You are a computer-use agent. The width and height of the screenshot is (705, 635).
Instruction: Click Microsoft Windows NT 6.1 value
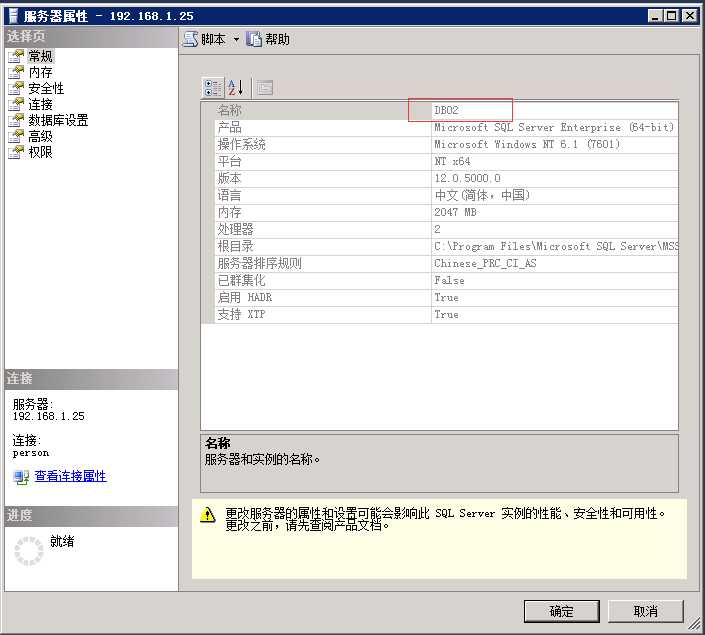[x=527, y=145]
